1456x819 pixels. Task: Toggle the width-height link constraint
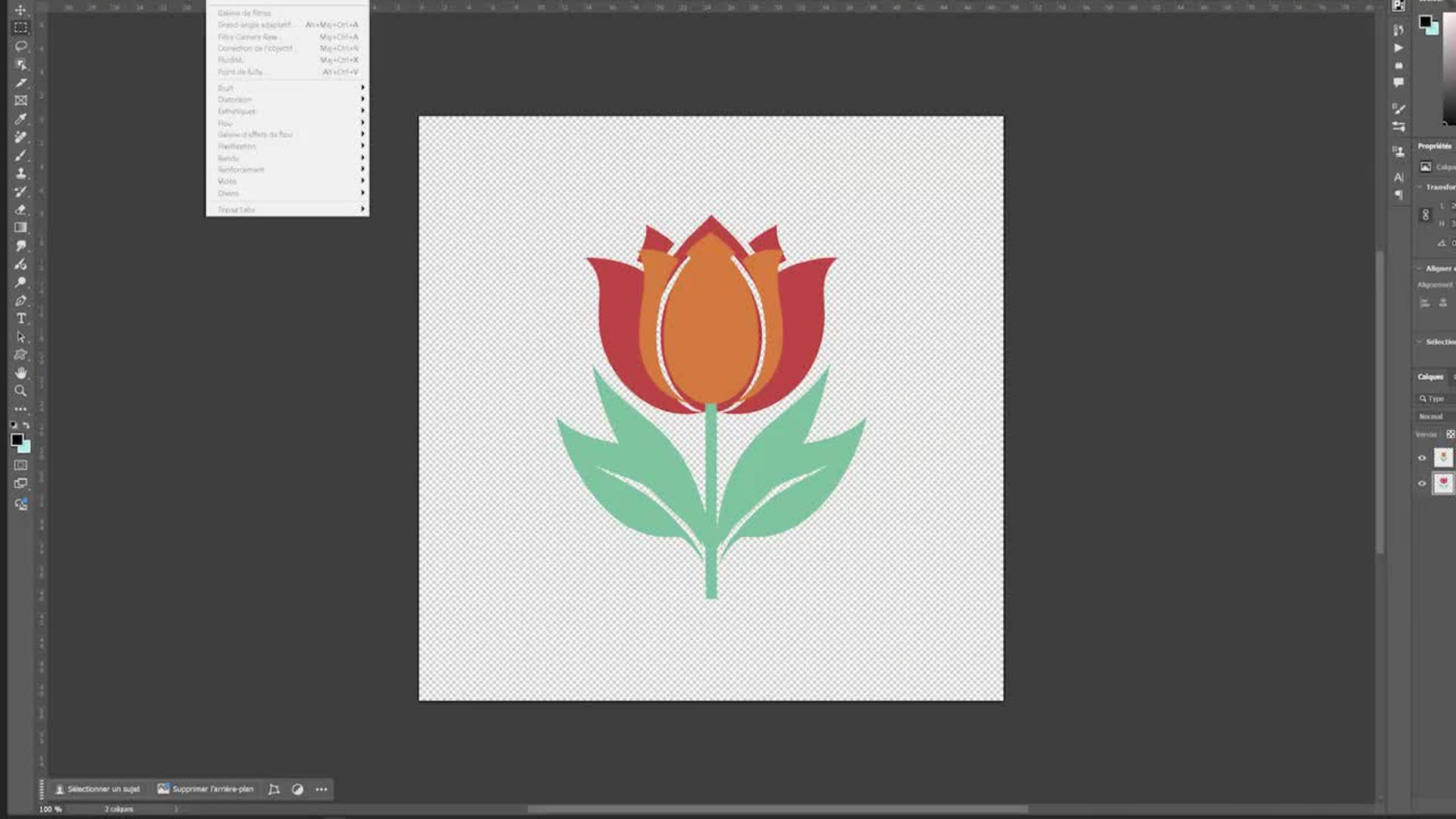pos(1425,215)
